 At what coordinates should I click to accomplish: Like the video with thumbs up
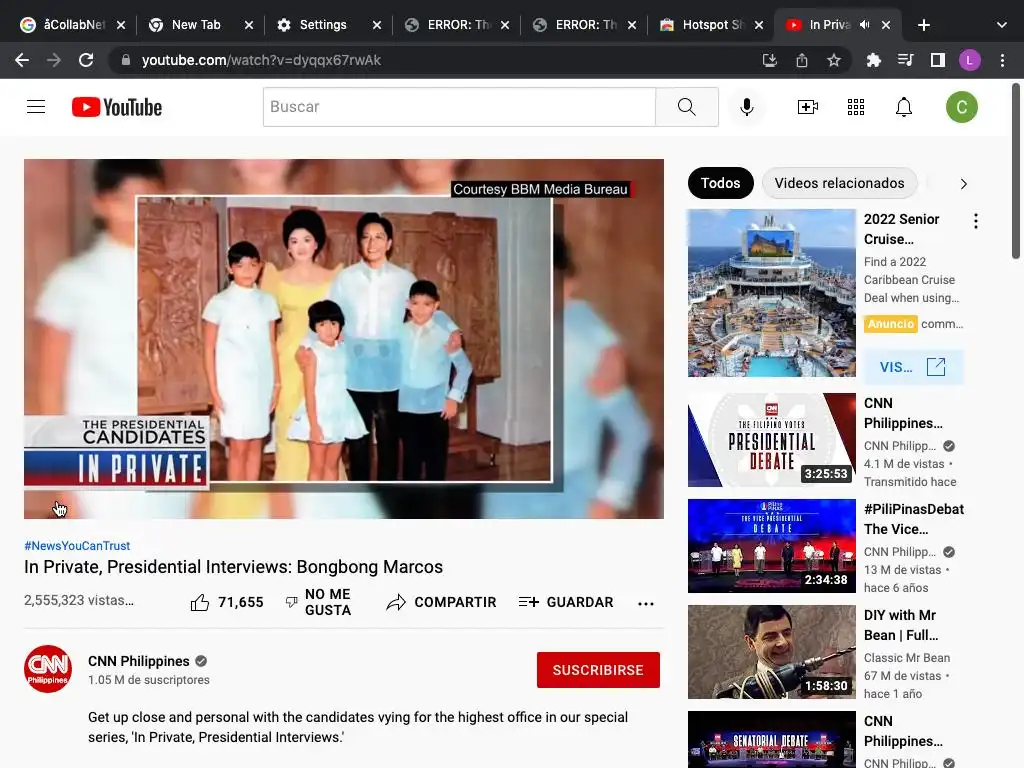click(x=200, y=602)
